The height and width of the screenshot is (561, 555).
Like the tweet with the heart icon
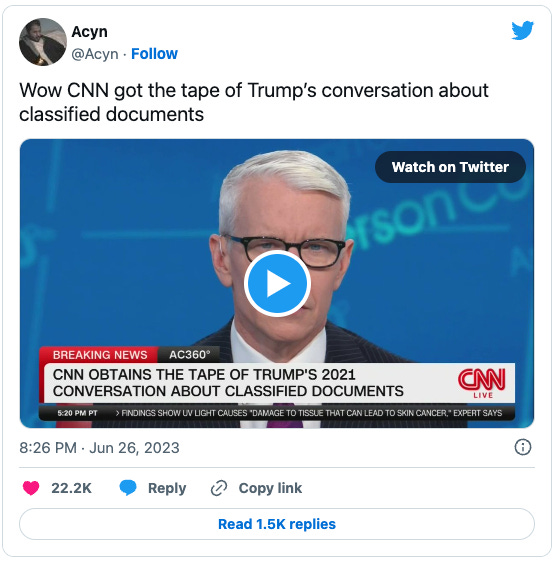pyautogui.click(x=31, y=488)
